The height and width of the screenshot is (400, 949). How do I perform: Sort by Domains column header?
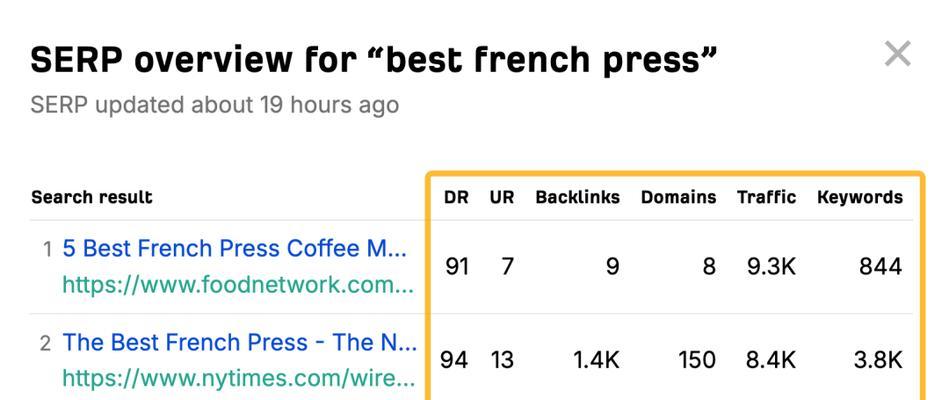click(x=678, y=197)
